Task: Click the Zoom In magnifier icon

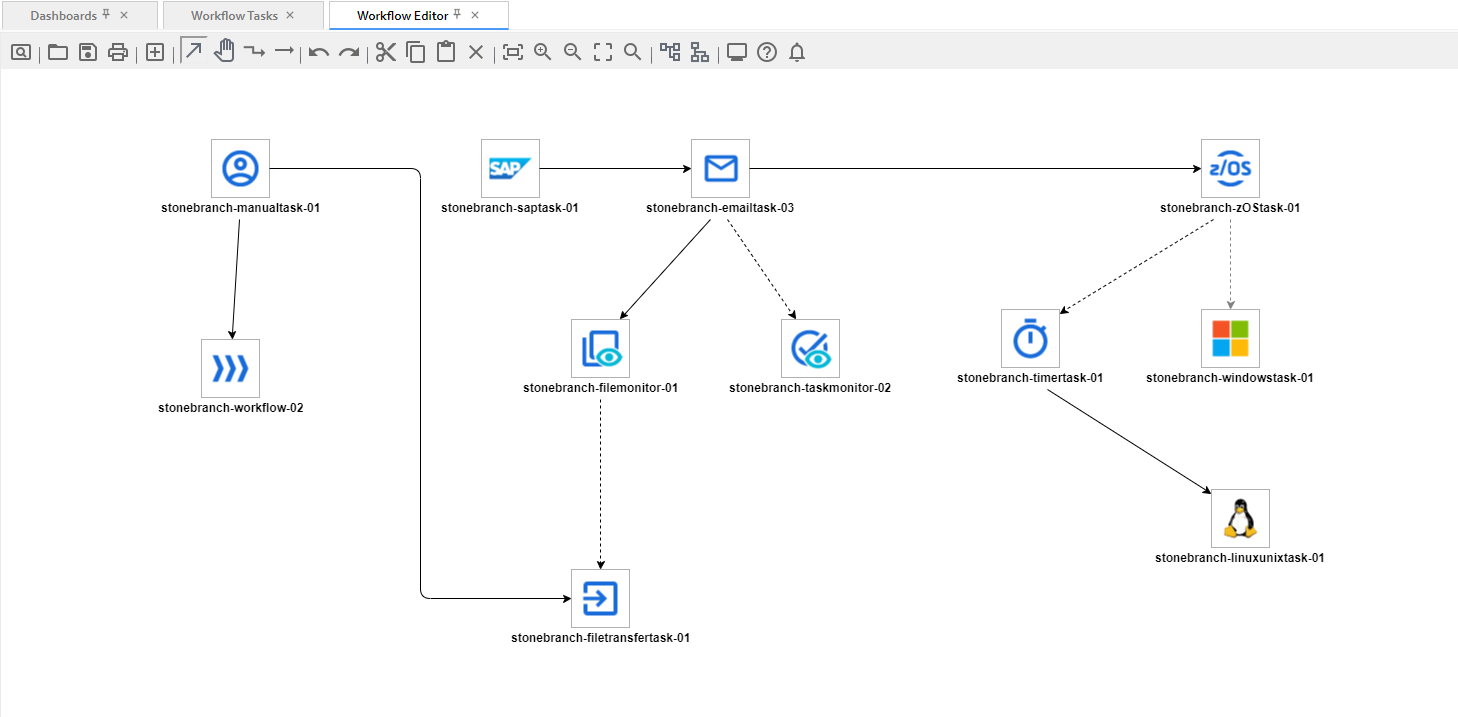Action: pos(543,52)
